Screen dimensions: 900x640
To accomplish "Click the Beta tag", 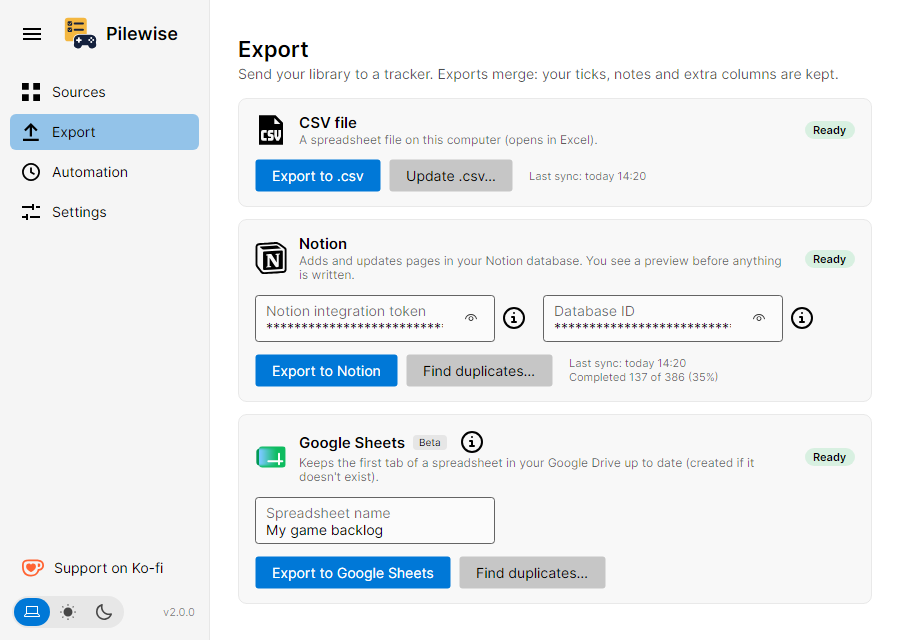I will (430, 443).
